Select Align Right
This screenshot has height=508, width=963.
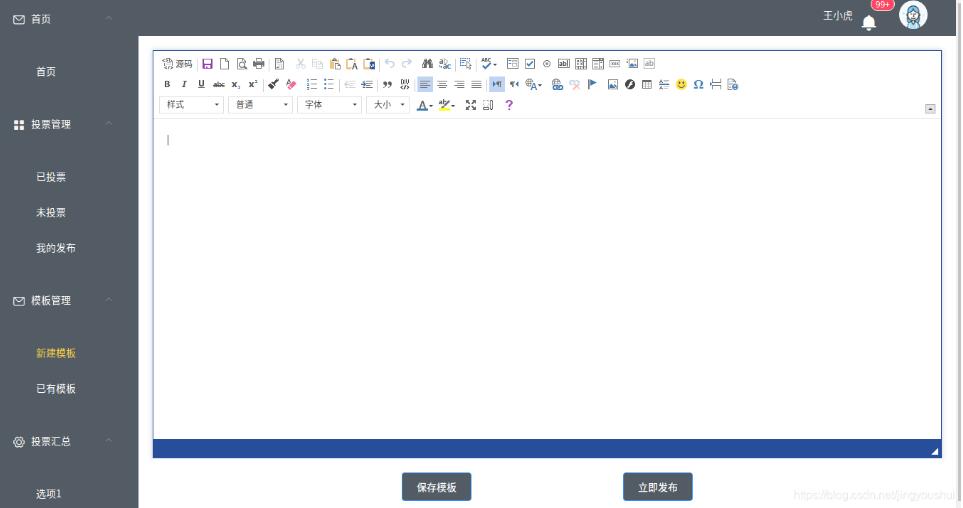point(459,85)
